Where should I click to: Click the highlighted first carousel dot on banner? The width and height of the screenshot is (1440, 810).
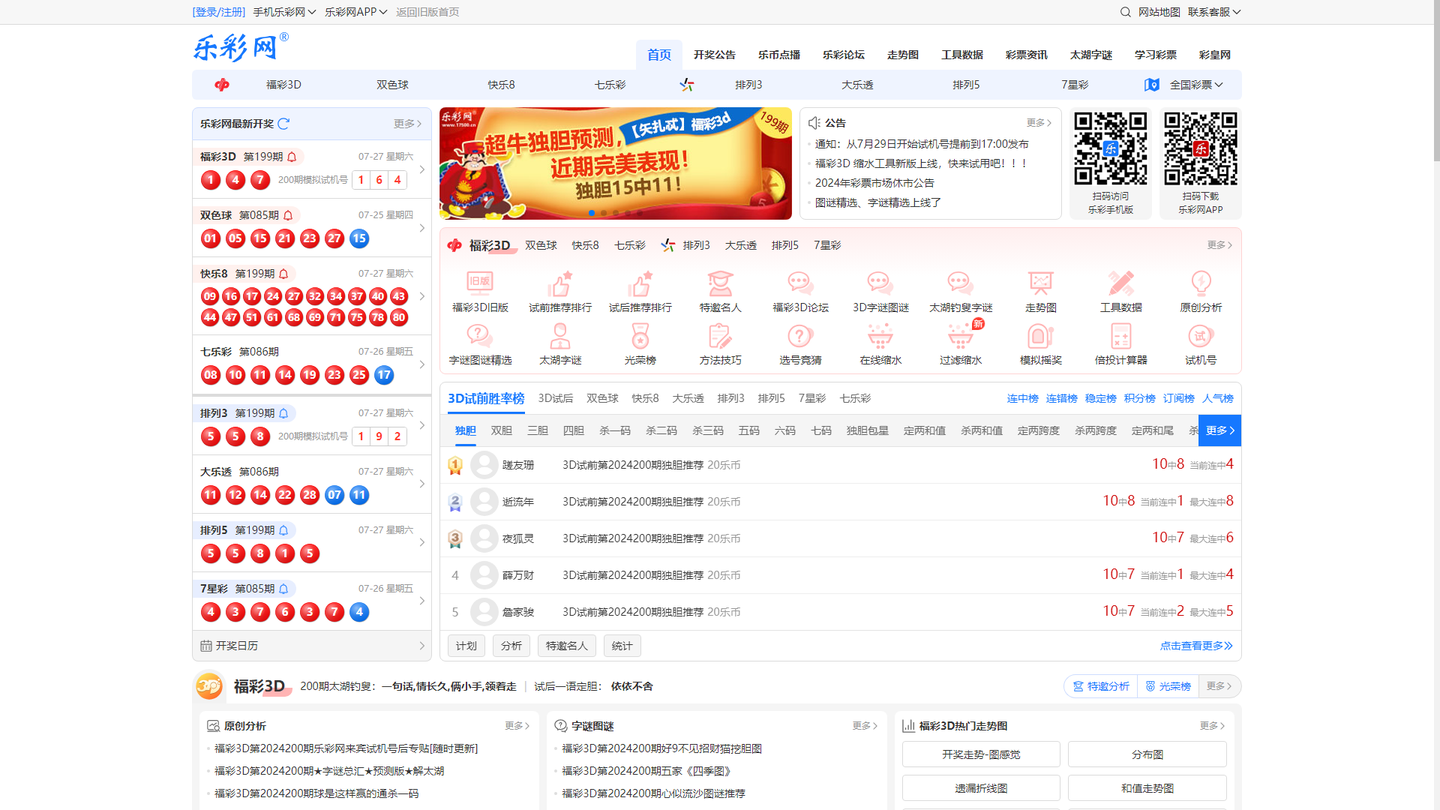592,213
